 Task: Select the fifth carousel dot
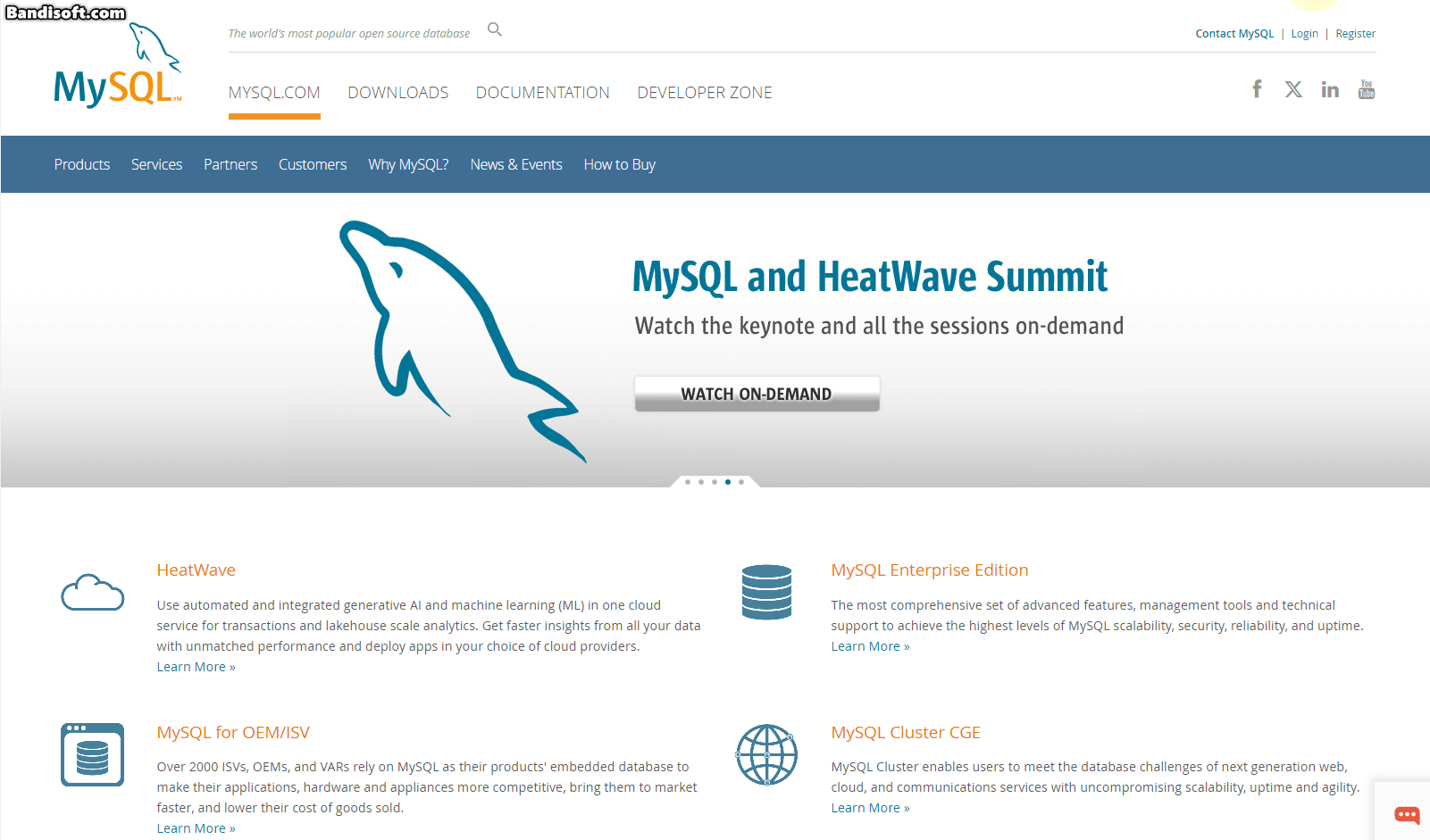[x=741, y=482]
